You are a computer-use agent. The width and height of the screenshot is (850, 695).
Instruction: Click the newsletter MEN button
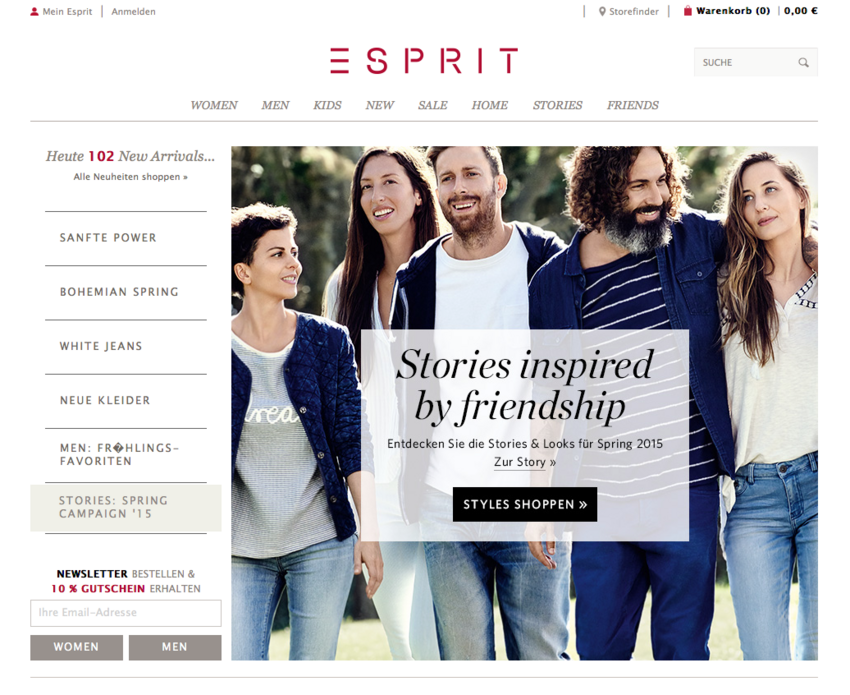175,647
